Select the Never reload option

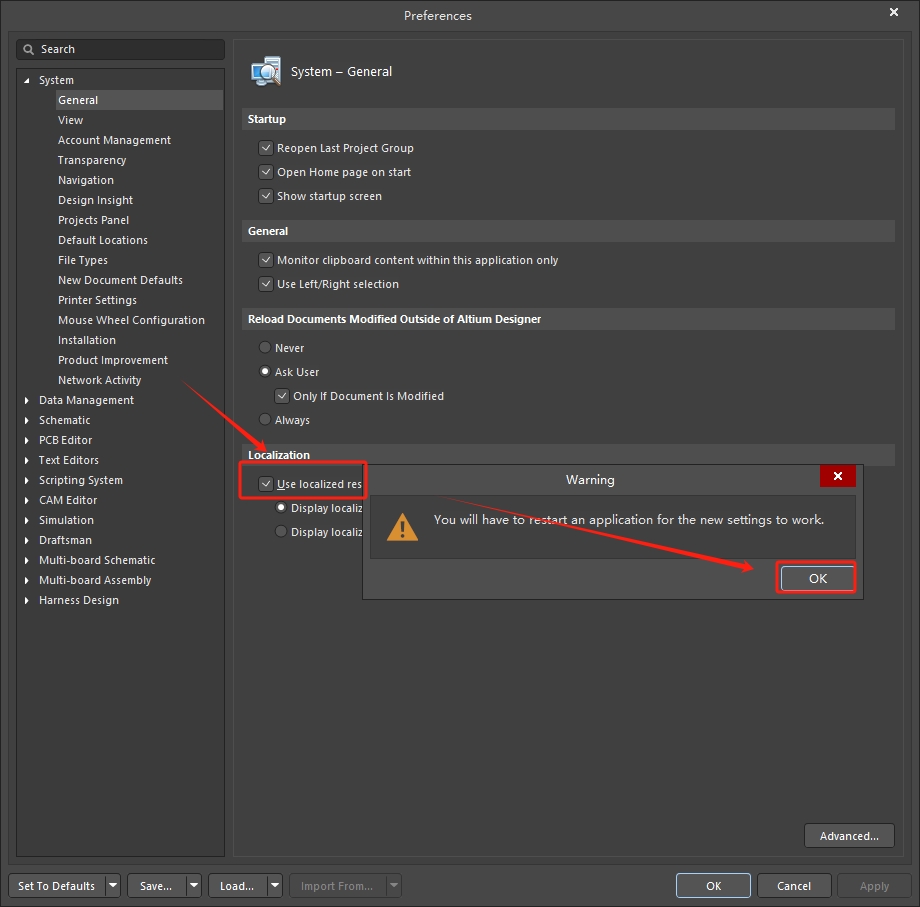(x=265, y=348)
